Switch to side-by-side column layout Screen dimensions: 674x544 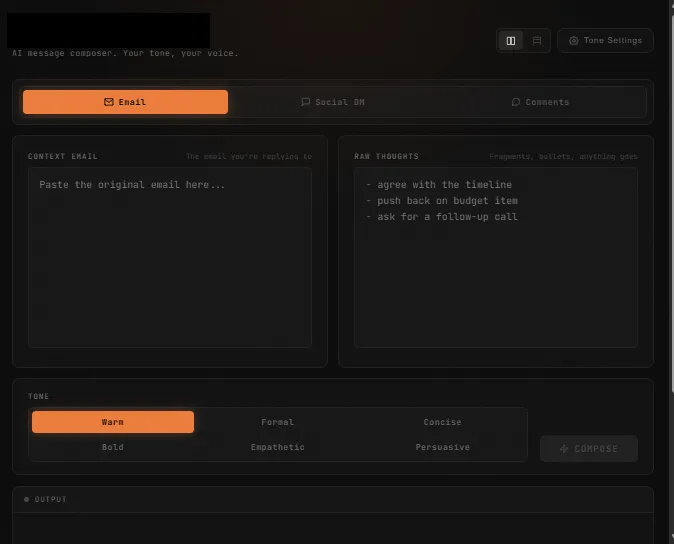point(511,41)
